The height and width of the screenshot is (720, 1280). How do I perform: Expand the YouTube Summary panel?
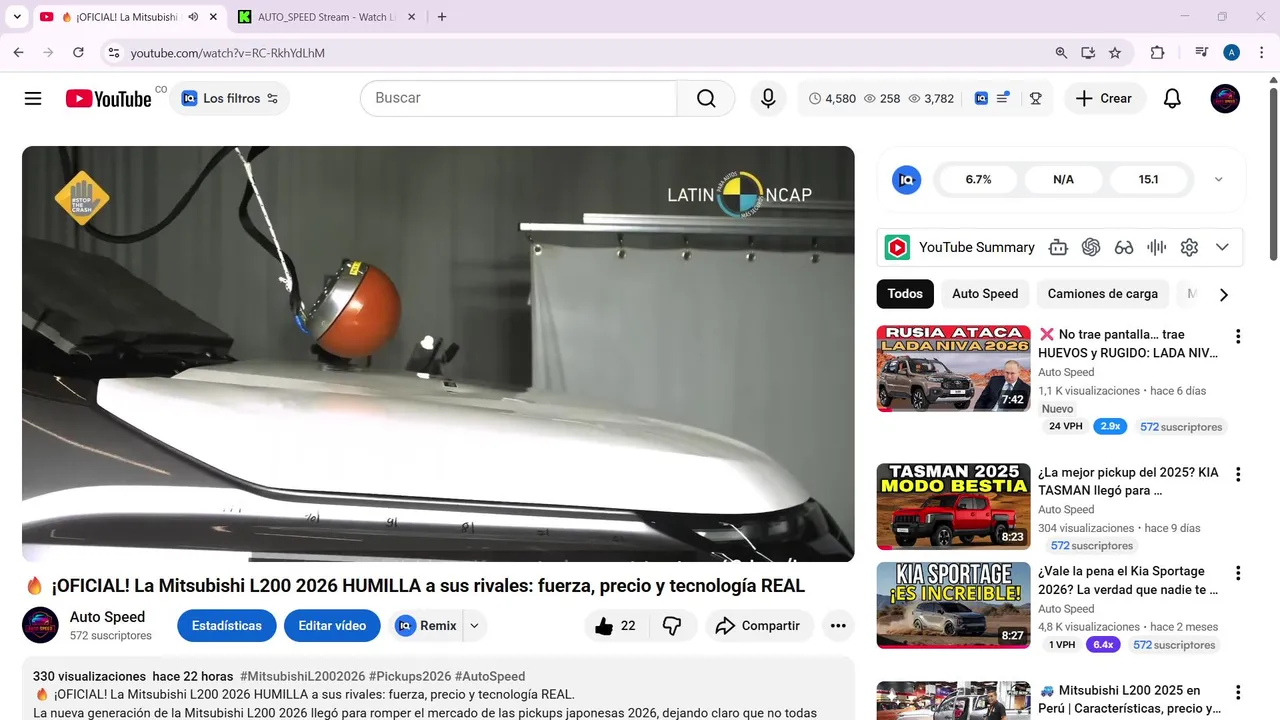point(1222,247)
